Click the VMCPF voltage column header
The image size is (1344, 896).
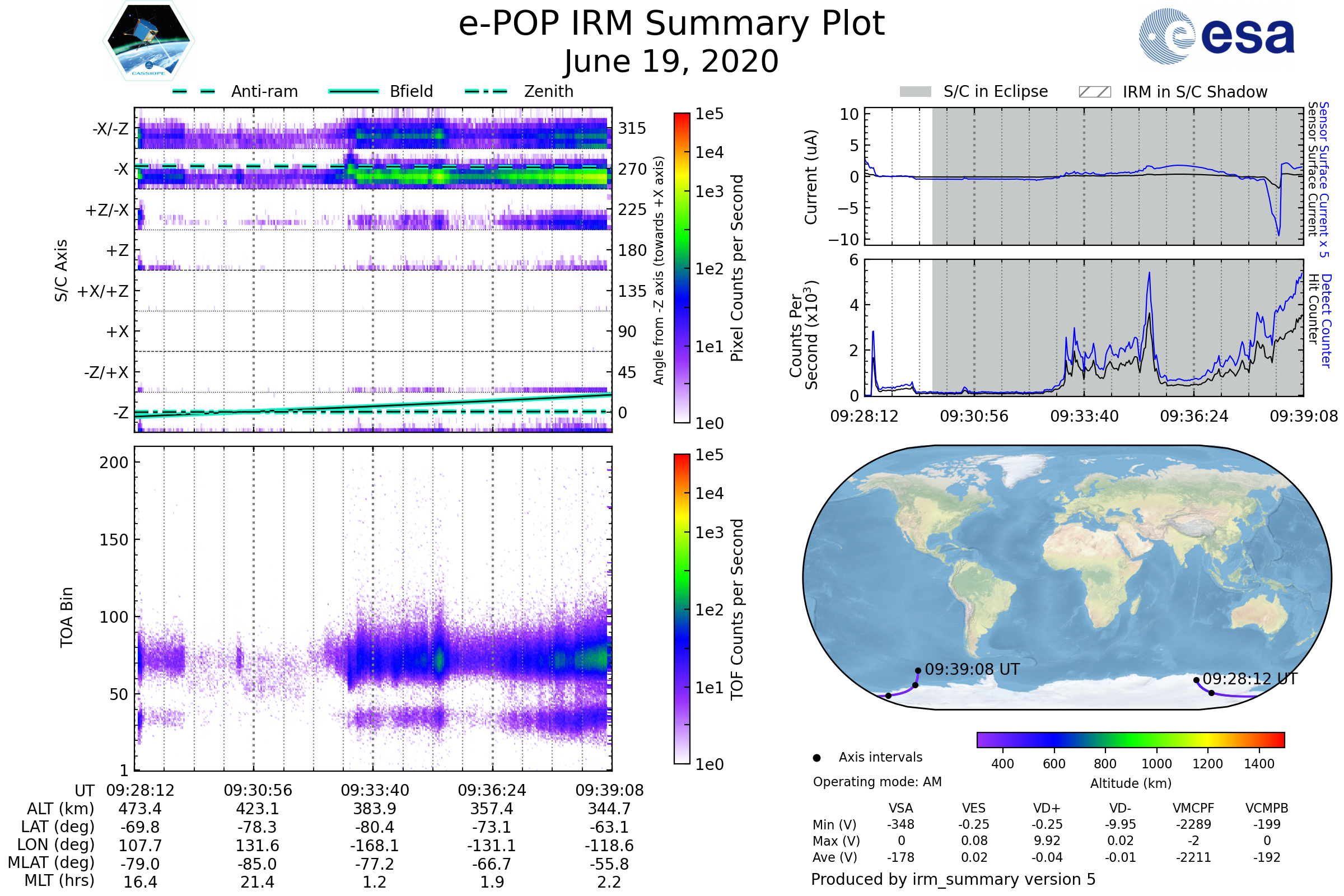(x=1193, y=808)
